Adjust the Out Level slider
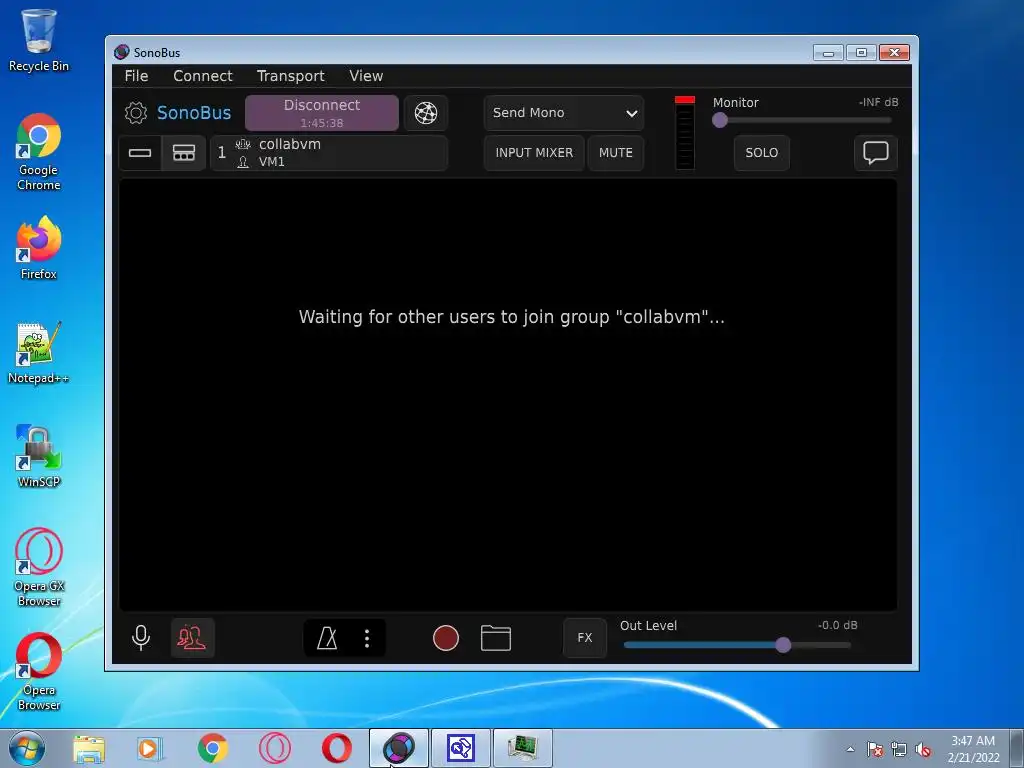Viewport: 1024px width, 768px height. (x=737, y=645)
